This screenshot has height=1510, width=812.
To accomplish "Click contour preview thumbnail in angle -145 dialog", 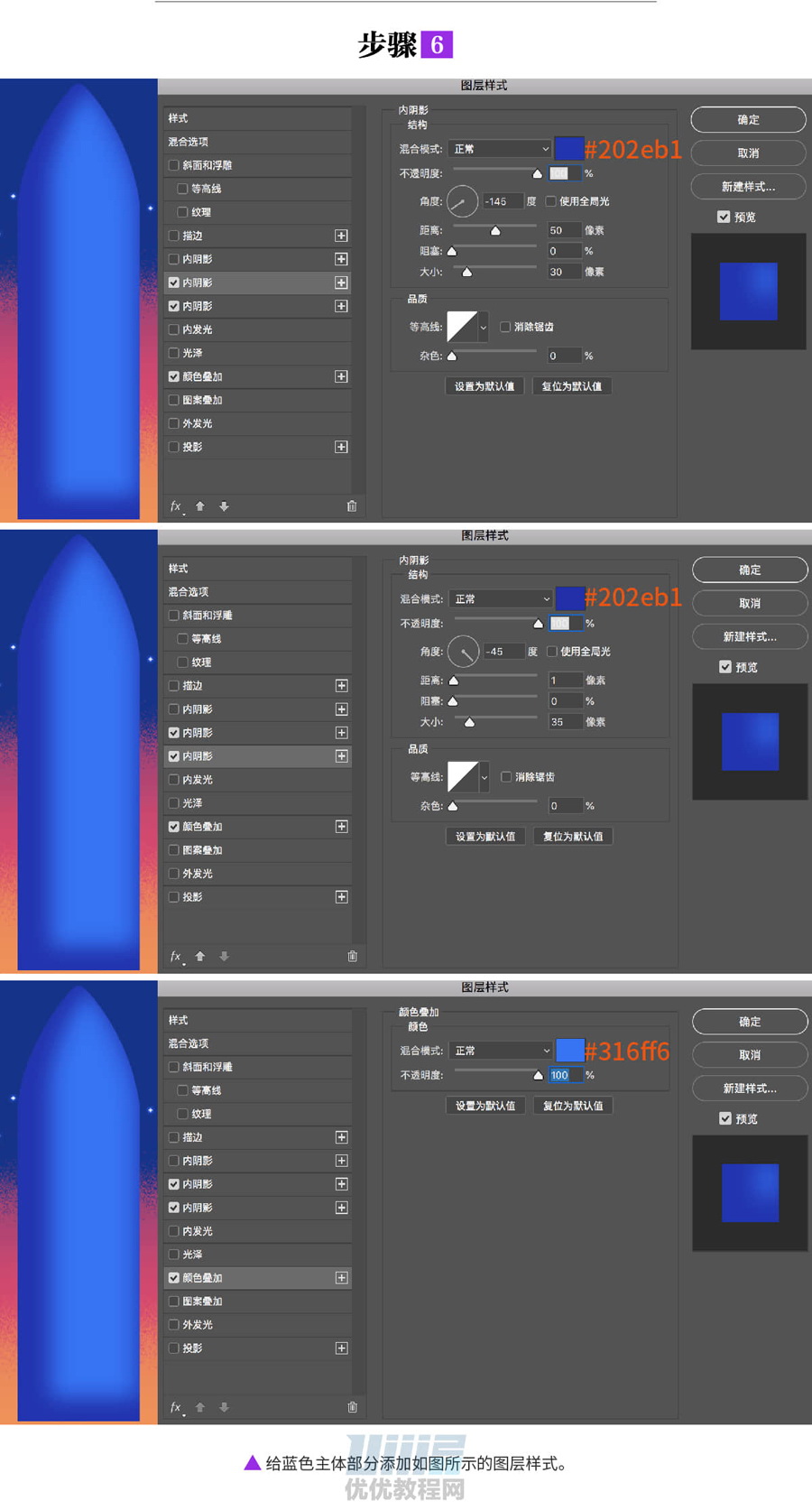I will tap(462, 327).
